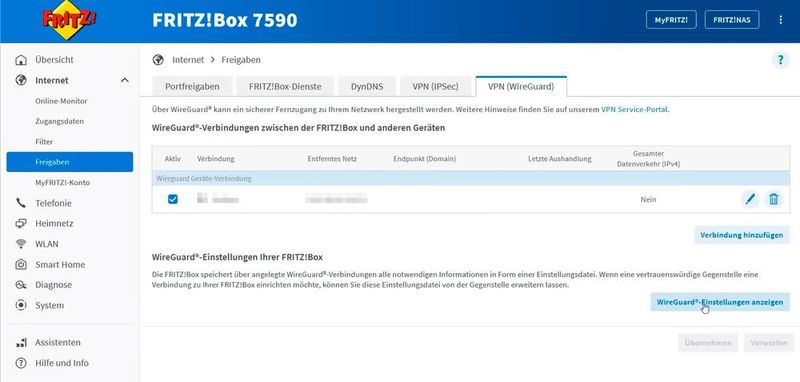Screen dimensions: 800x382
Task: Click Verbindung hinzufügen button
Action: 741,235
